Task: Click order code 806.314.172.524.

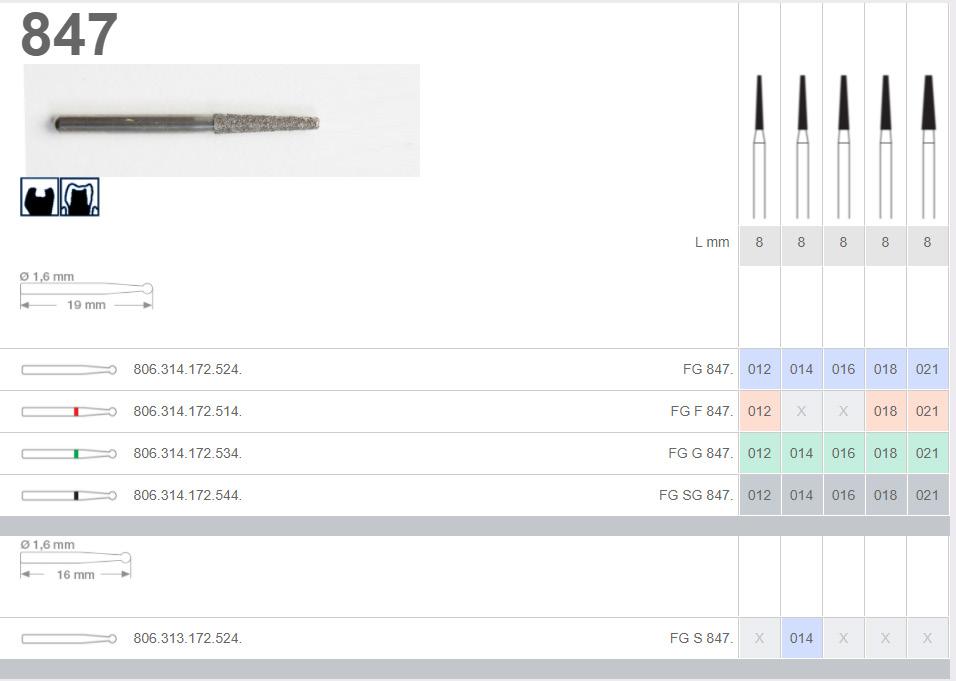Action: point(187,370)
